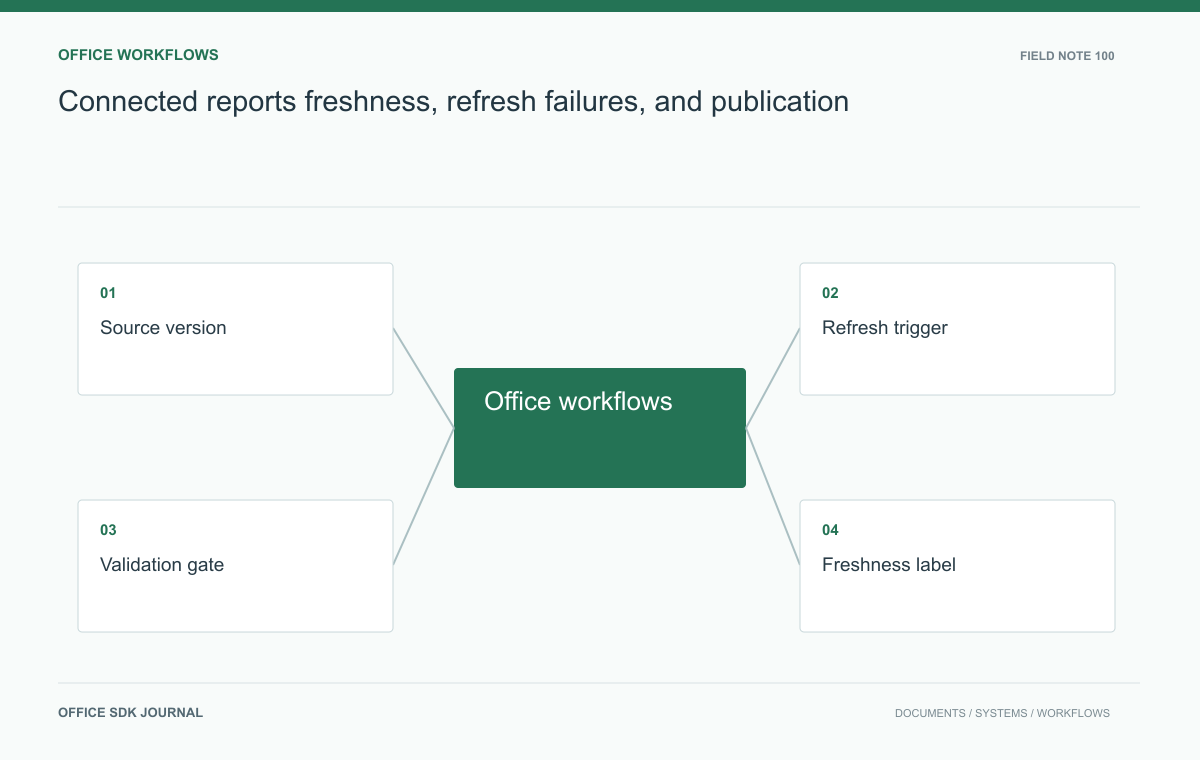This screenshot has height=760, width=1200.
Task: Click the green 'Office workflows' center box
Action: [600, 428]
